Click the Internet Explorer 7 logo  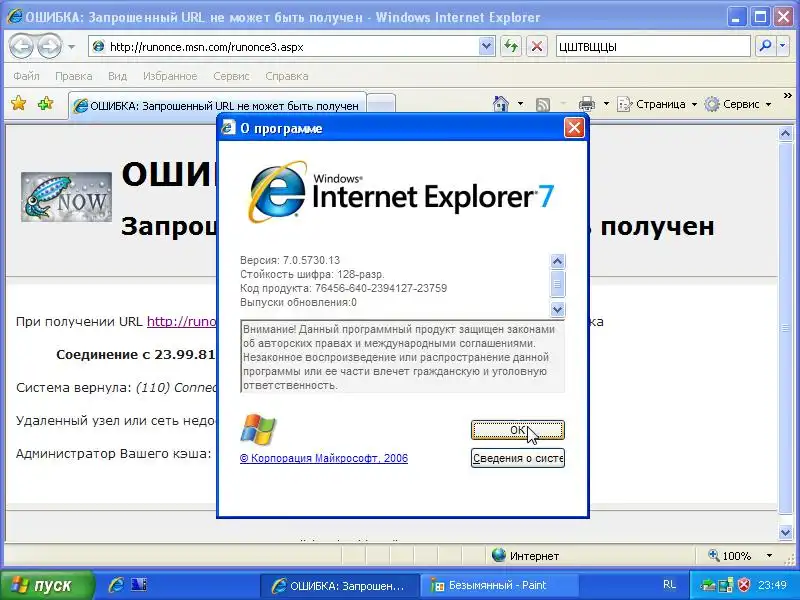401,193
